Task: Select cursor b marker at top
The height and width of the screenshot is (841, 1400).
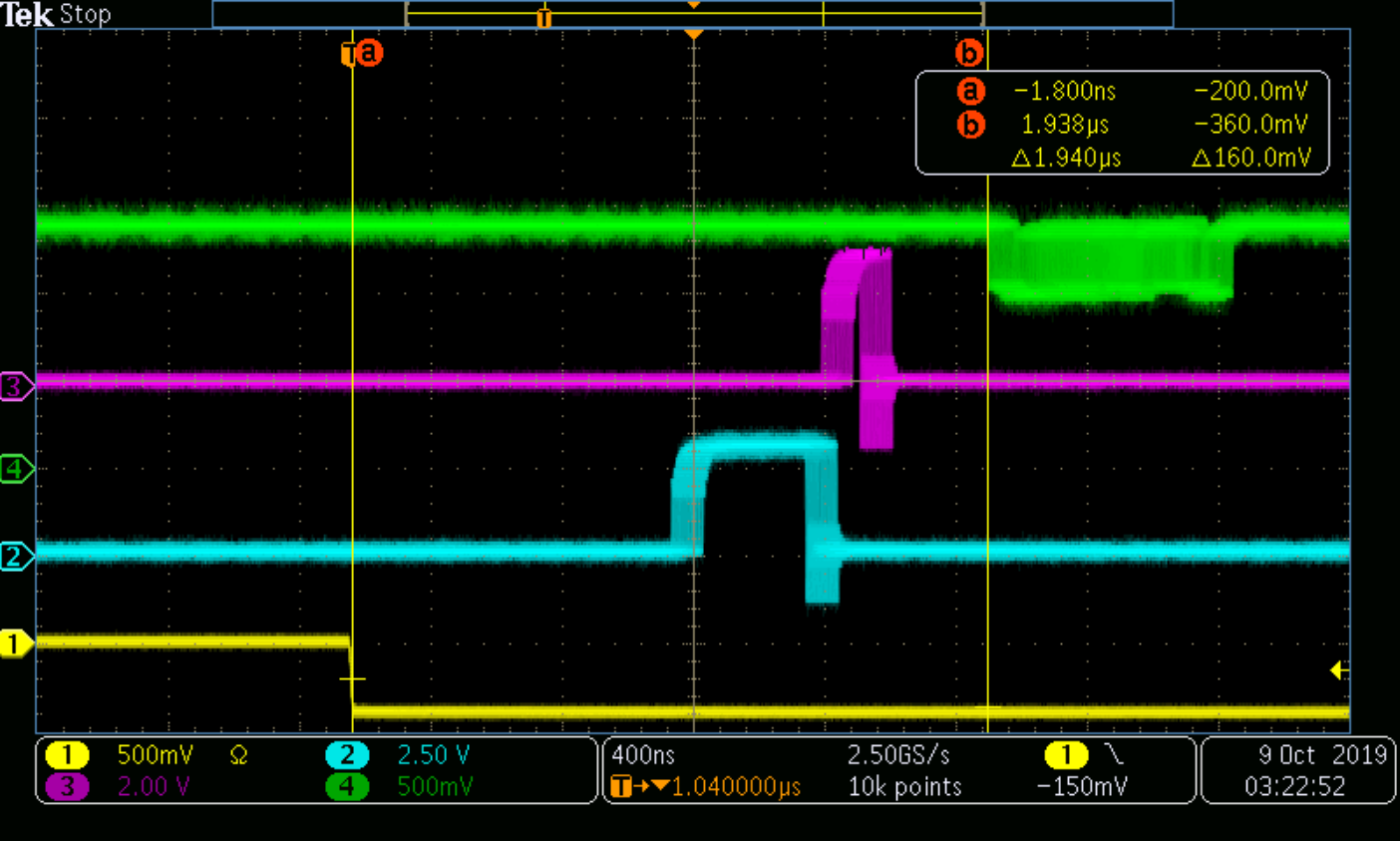Action: pos(969,53)
